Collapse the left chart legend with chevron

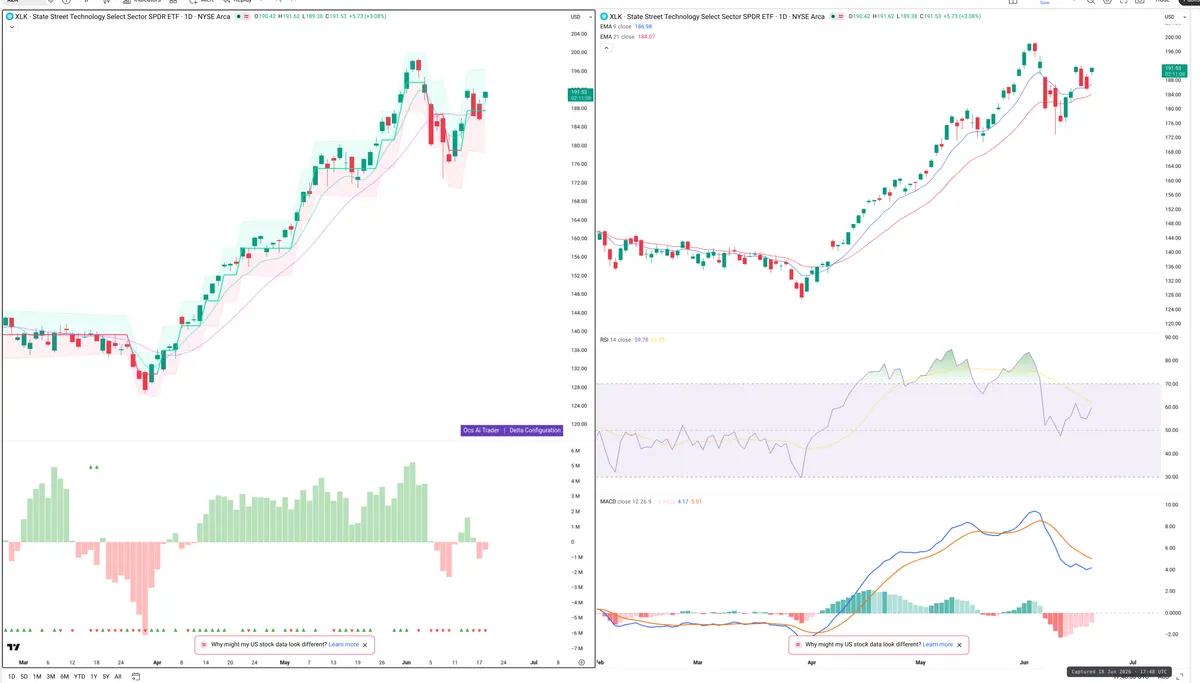point(11,27)
